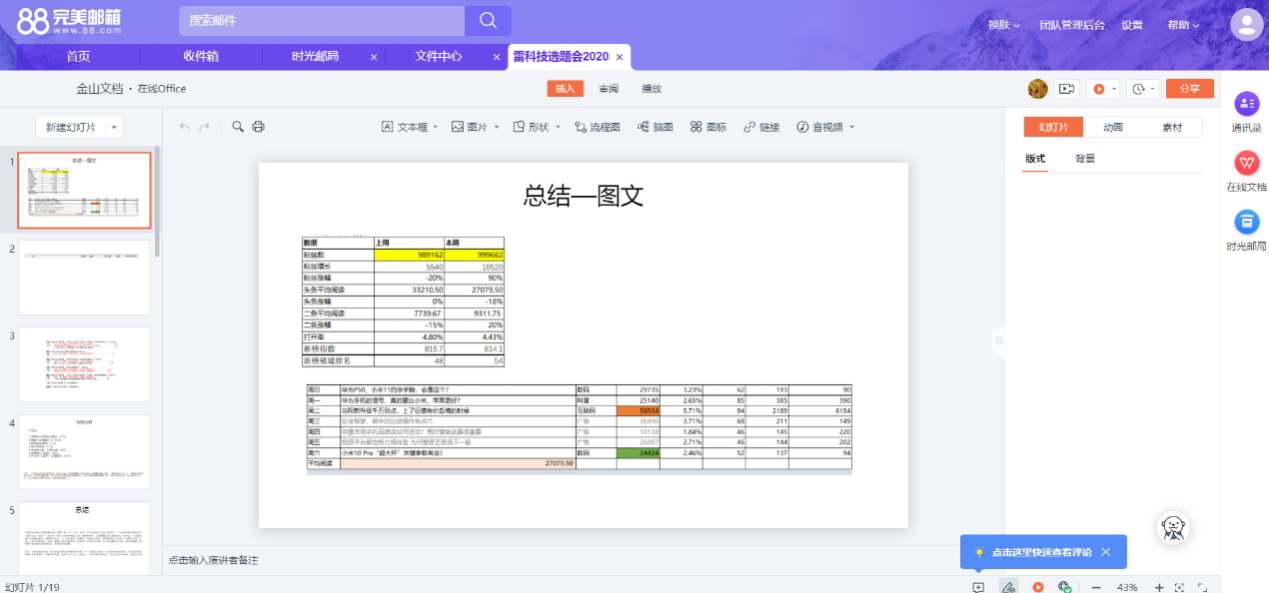The width and height of the screenshot is (1269, 593).
Task: Click the collaborator avatar near 分享
Action: point(1038,89)
